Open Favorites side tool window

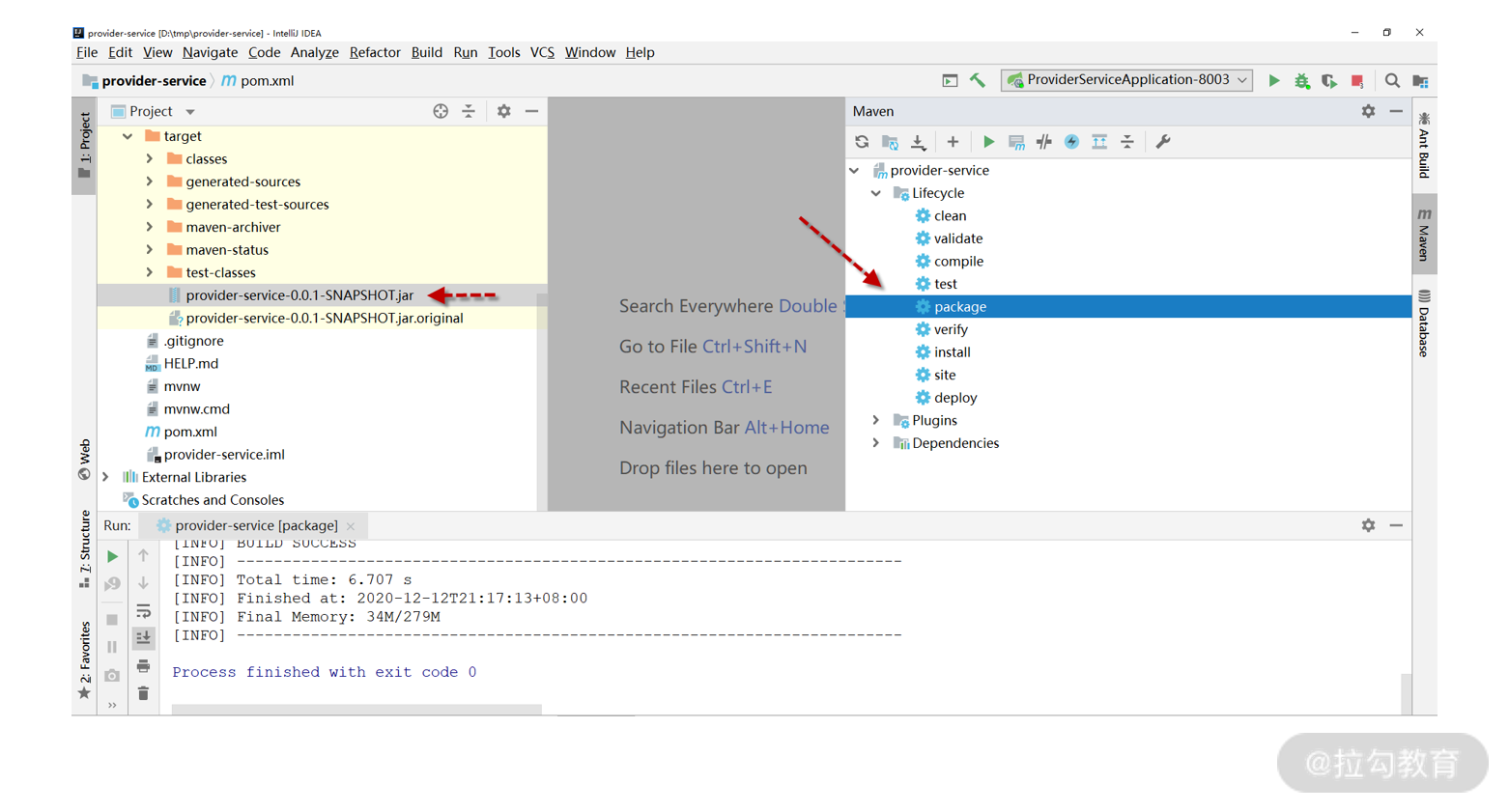[84, 662]
